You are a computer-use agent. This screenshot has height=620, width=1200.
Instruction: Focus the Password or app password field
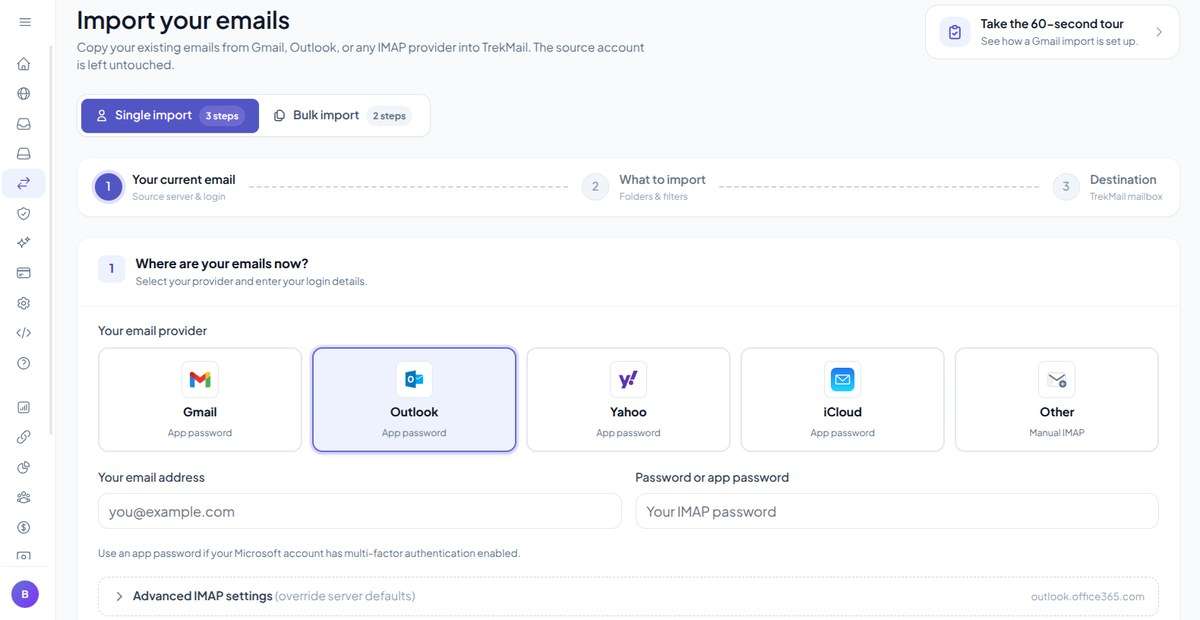click(x=897, y=511)
